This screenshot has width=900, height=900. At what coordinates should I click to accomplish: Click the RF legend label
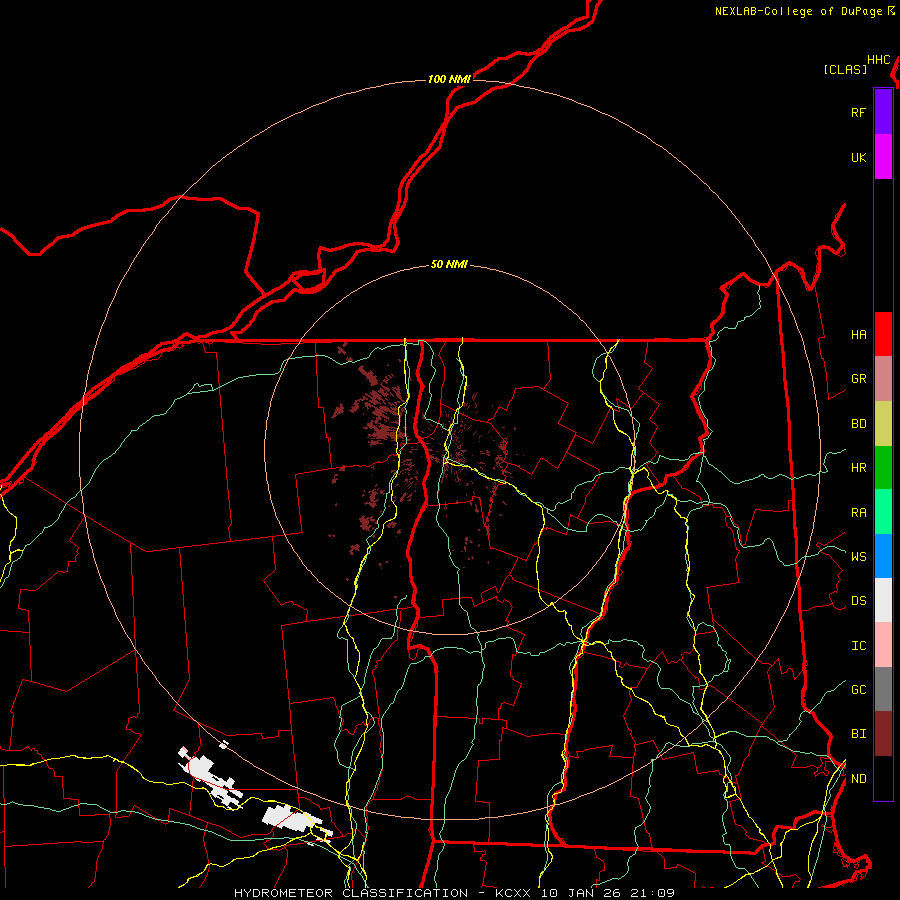[858, 112]
